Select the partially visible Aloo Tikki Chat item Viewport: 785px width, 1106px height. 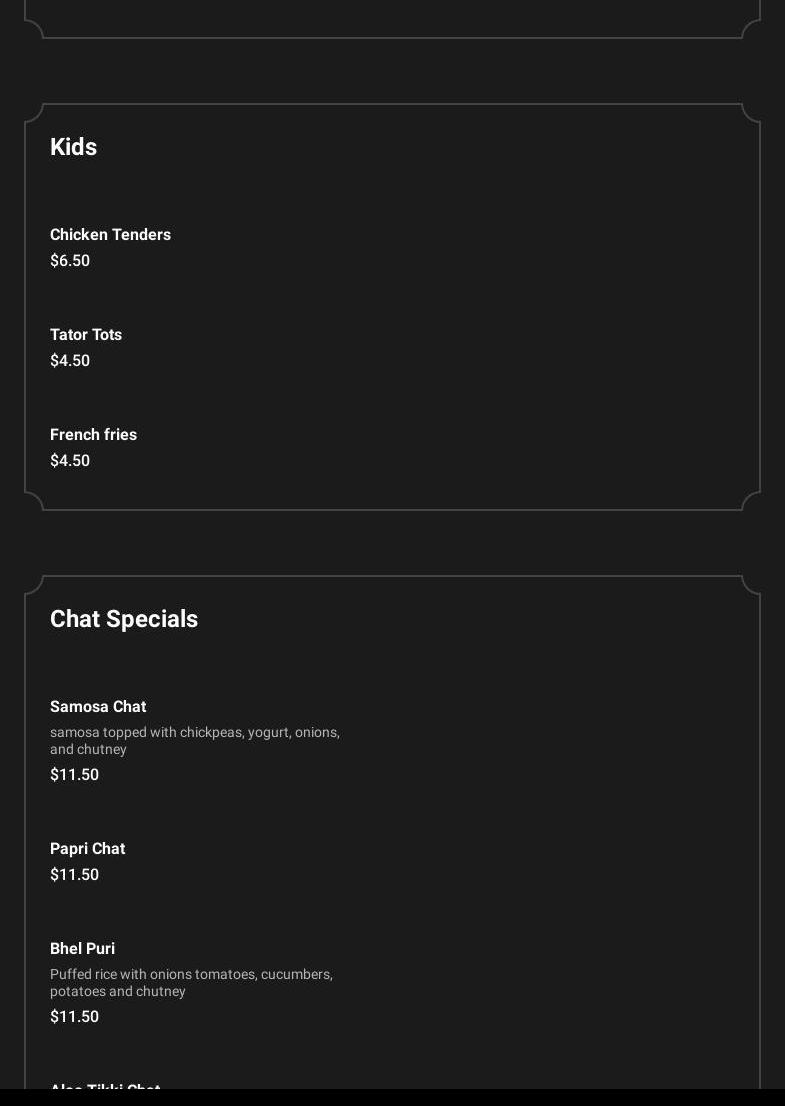tap(105, 1084)
